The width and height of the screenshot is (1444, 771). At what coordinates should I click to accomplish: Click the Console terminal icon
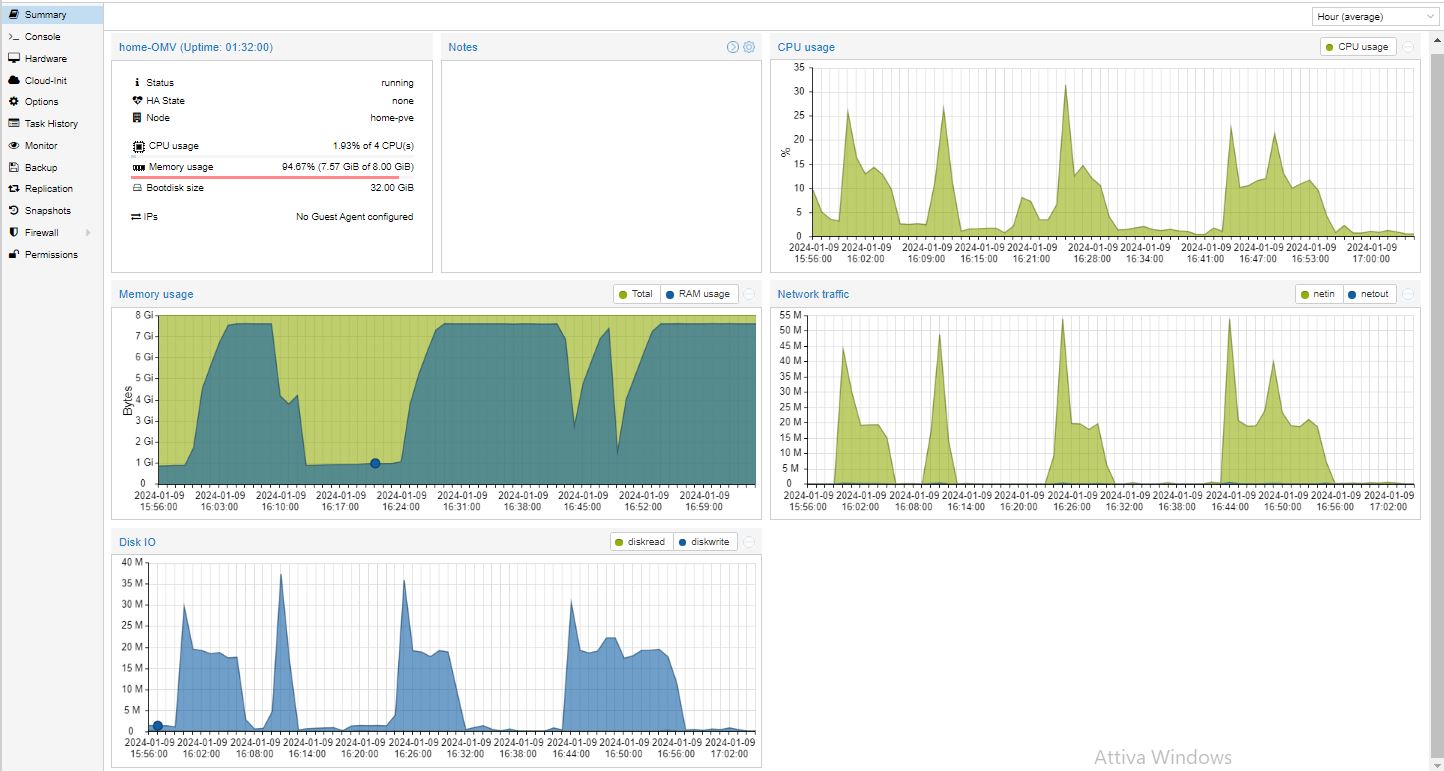click(x=14, y=37)
